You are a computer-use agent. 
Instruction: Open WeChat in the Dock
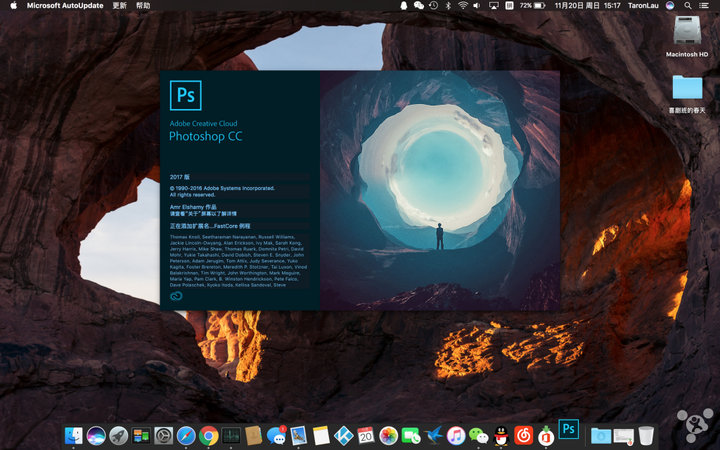point(478,435)
